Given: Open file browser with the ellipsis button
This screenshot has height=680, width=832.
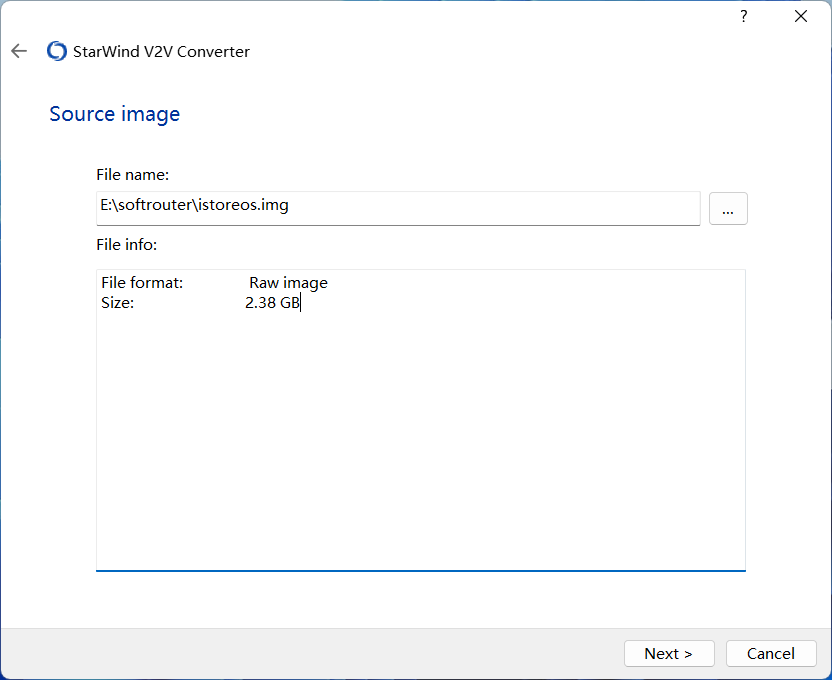Looking at the screenshot, I should pyautogui.click(x=728, y=209).
